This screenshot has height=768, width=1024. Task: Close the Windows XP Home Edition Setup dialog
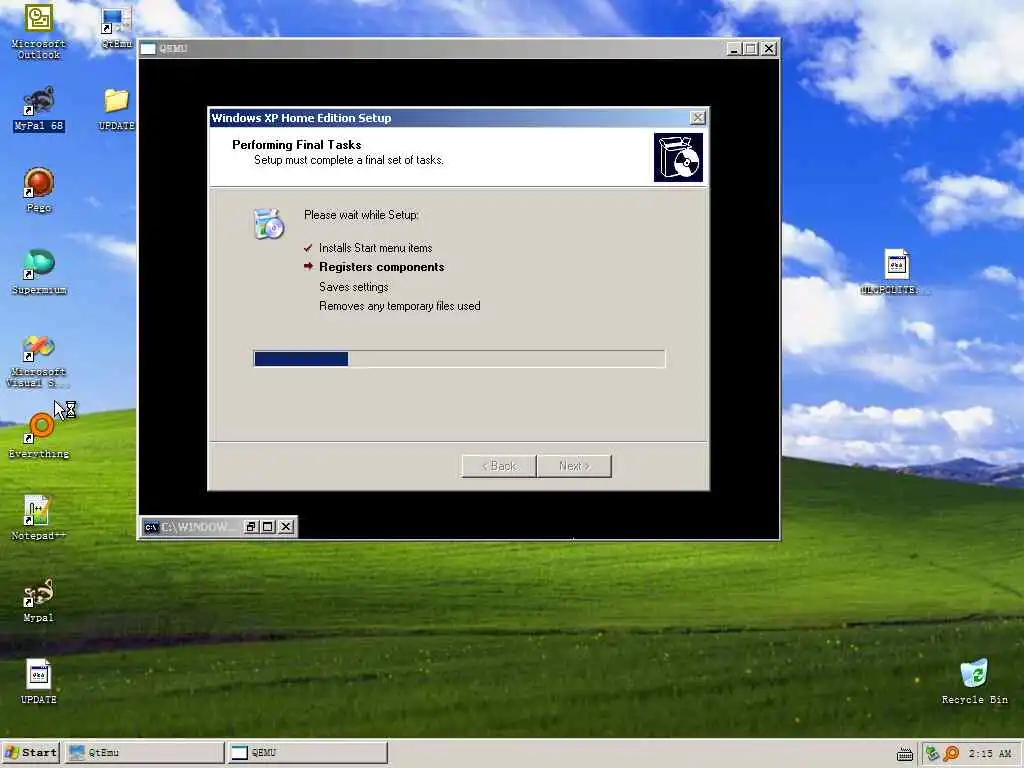tap(697, 118)
